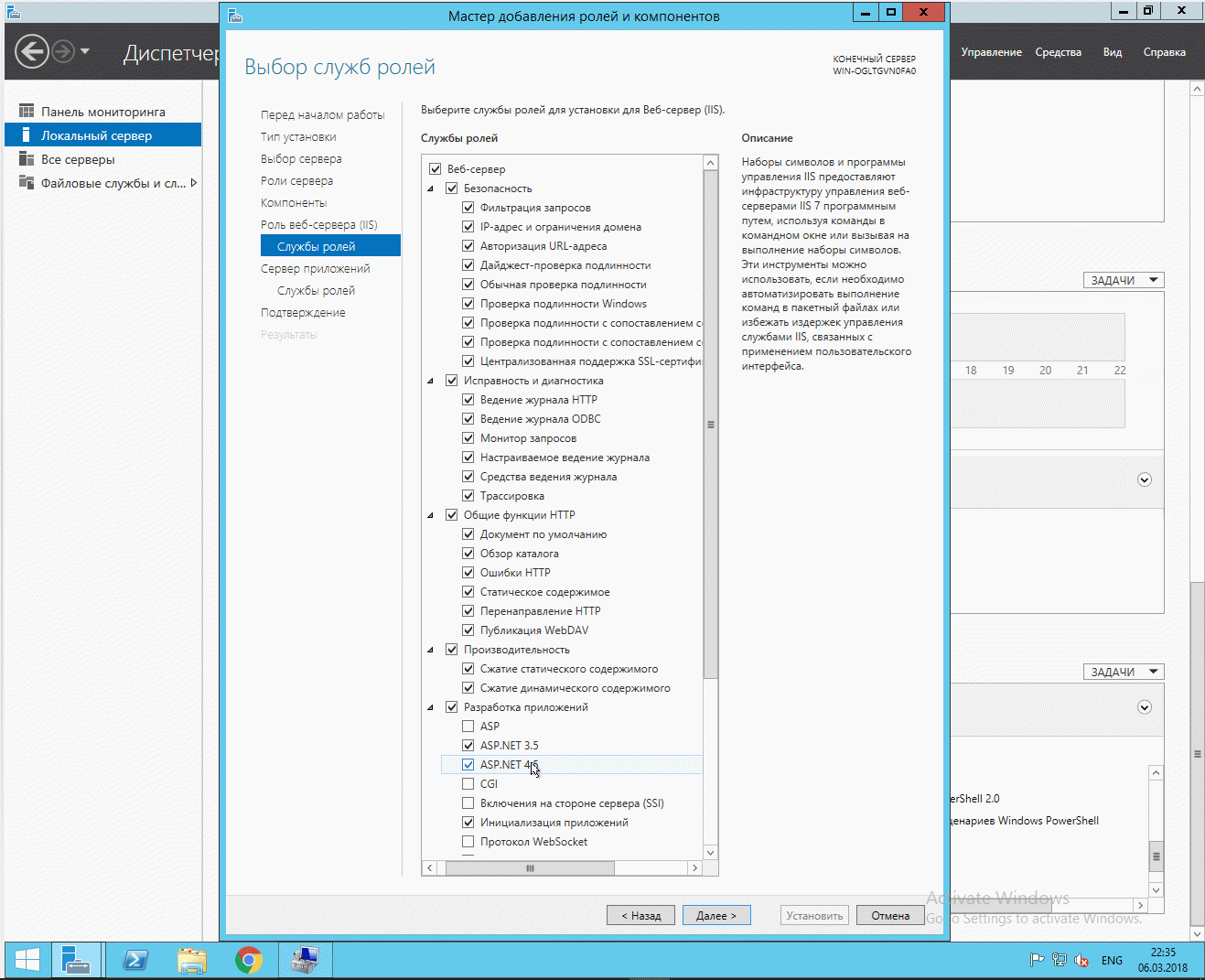Go to the Компоненты step

pos(294,203)
